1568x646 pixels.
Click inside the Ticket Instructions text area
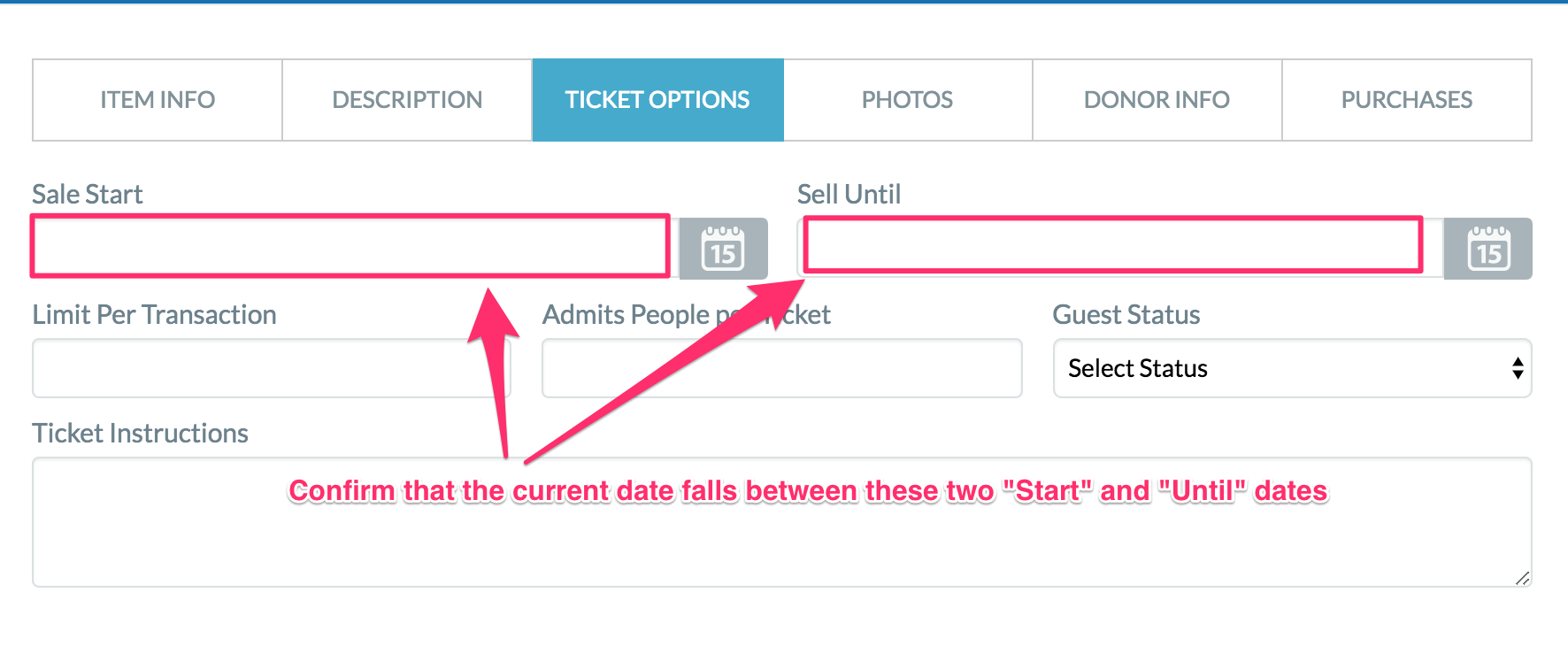pyautogui.click(x=782, y=522)
